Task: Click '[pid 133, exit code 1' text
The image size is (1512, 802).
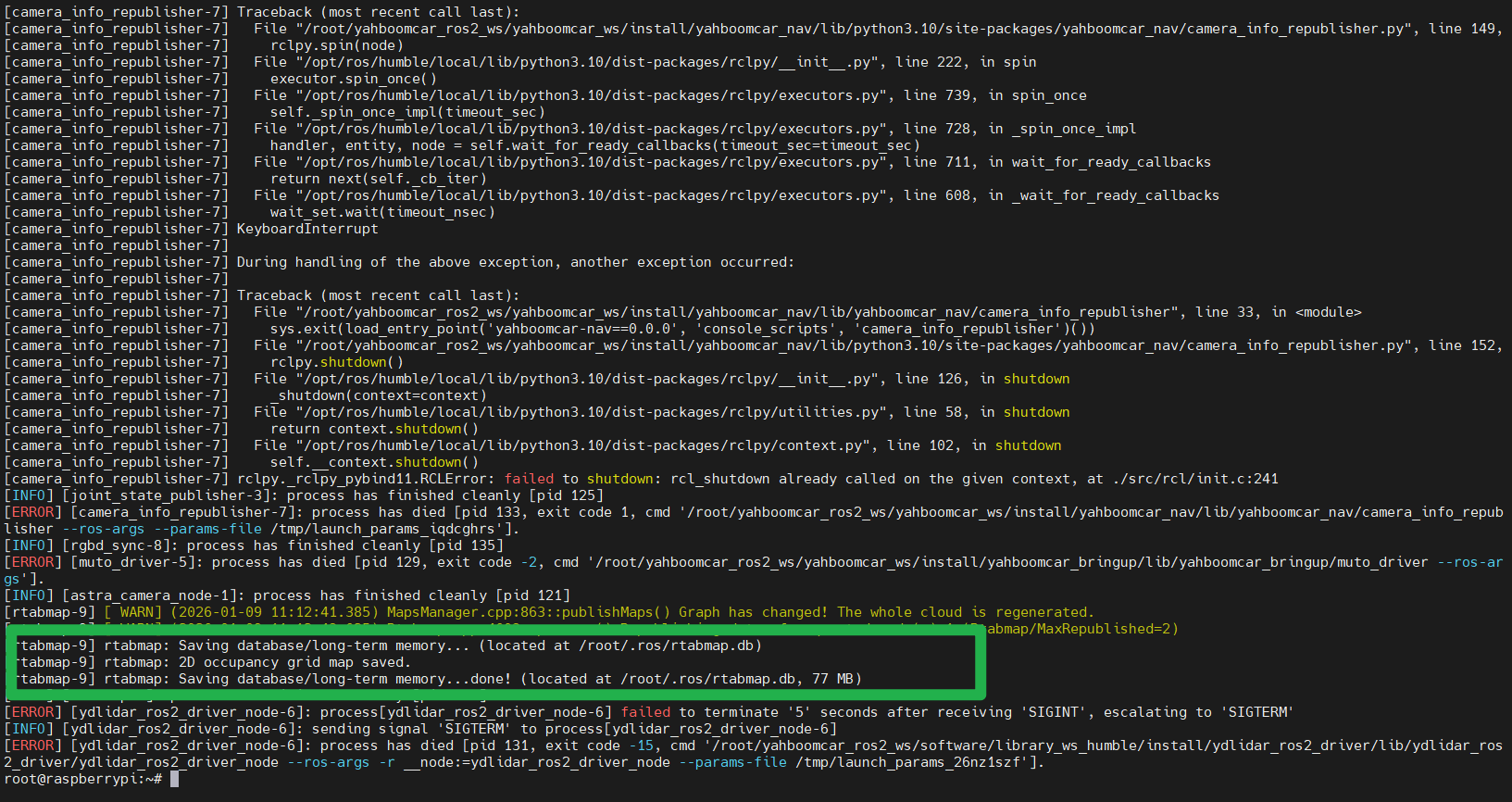Action: [x=541, y=512]
